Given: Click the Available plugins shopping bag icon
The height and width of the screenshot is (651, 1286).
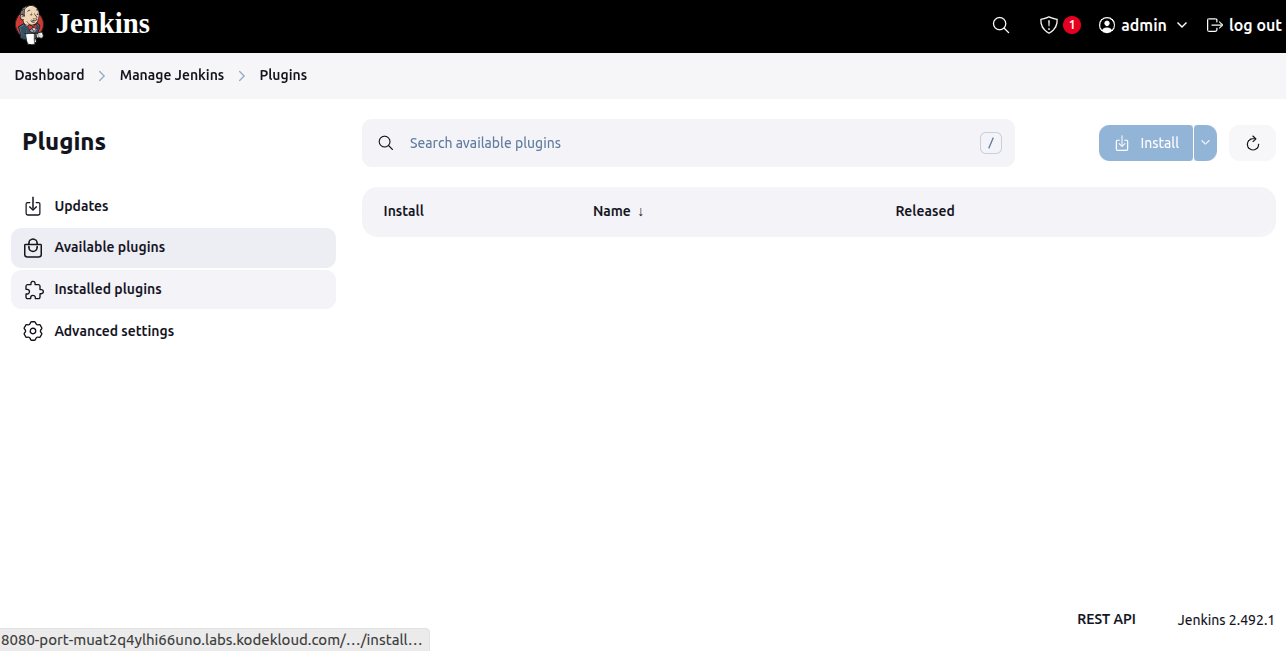Looking at the screenshot, I should point(33,247).
